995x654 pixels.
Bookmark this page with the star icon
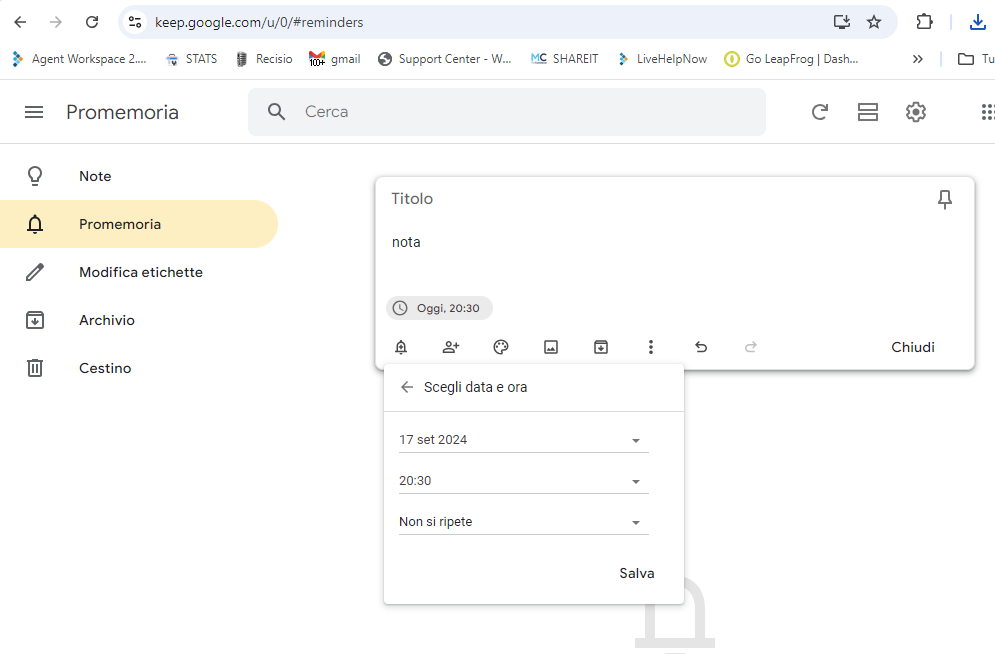coord(874,22)
